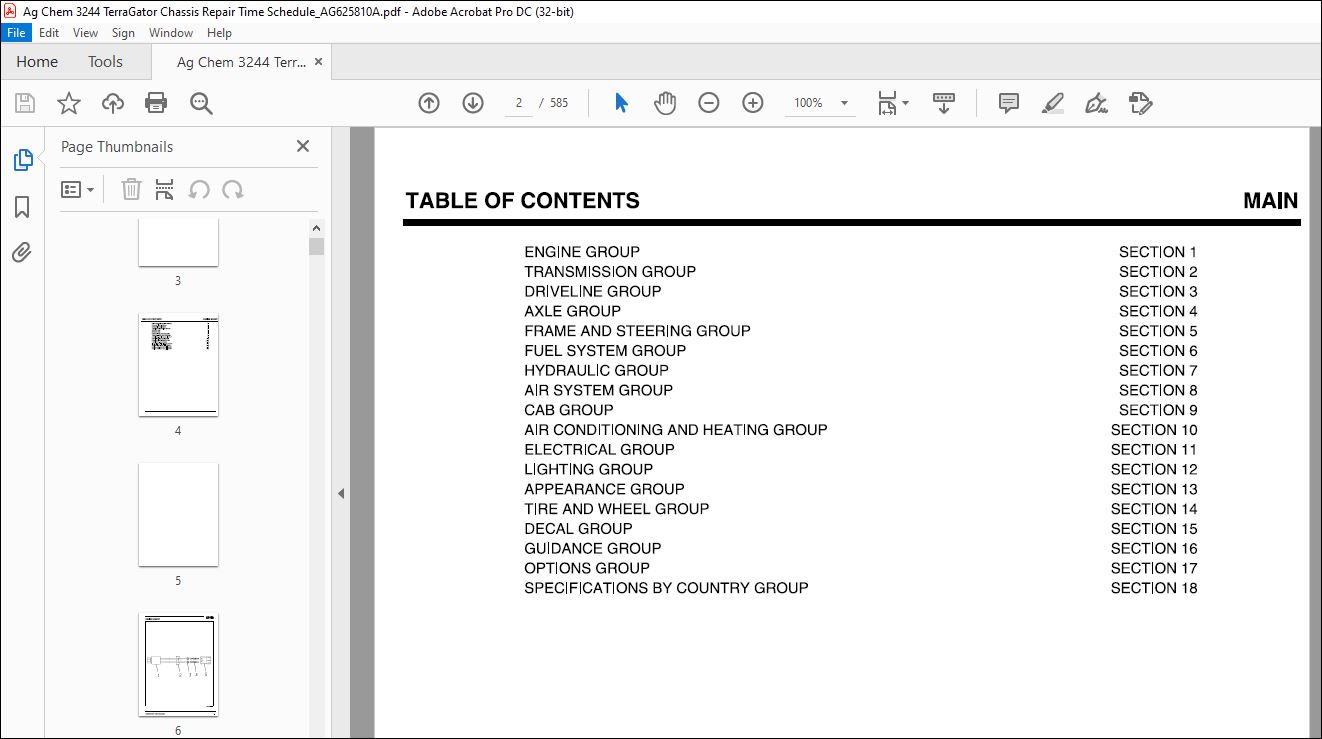Image resolution: width=1322 pixels, height=739 pixels.
Task: Open thumbnails options dropdown menu
Action: point(77,189)
